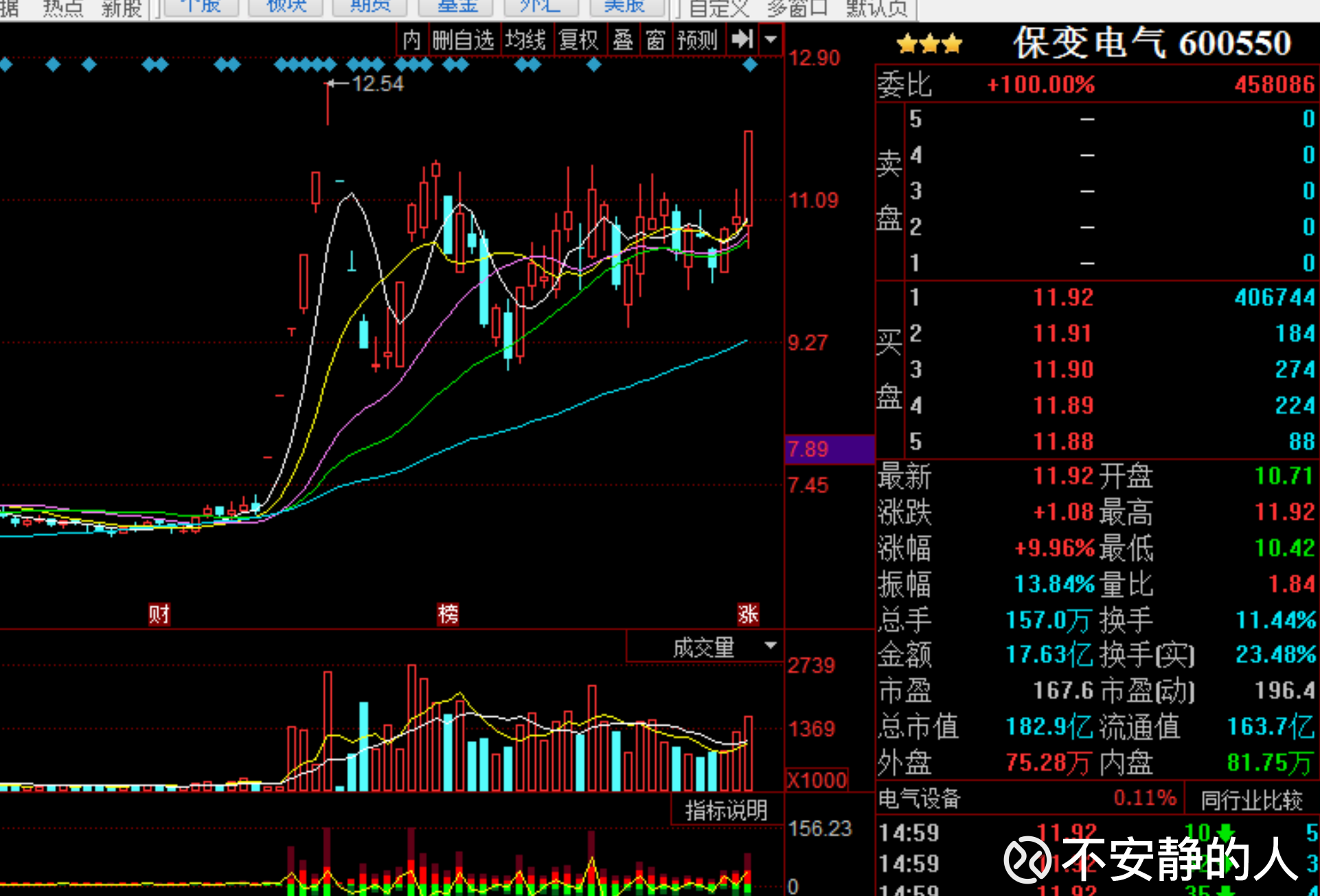This screenshot has height=896, width=1320.
Task: Click the 财 info marker on the chart
Action: point(159,614)
